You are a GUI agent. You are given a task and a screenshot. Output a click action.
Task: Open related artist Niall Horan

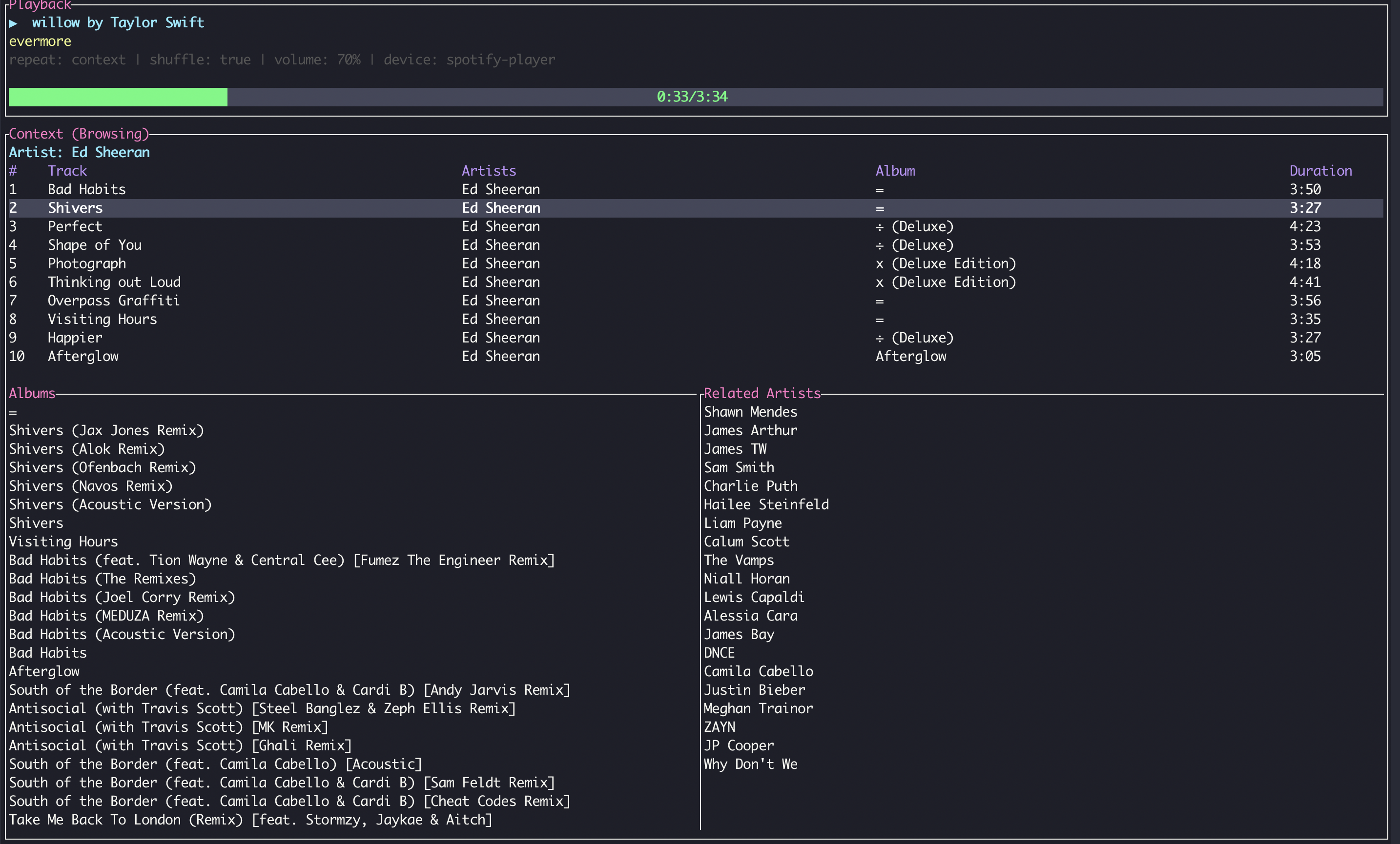(x=746, y=579)
